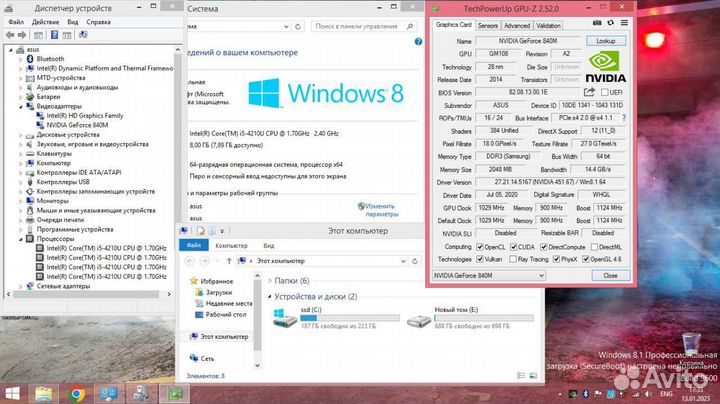Click the Device Manager back arrow
This screenshot has height=404, width=720.
tap(10, 35)
